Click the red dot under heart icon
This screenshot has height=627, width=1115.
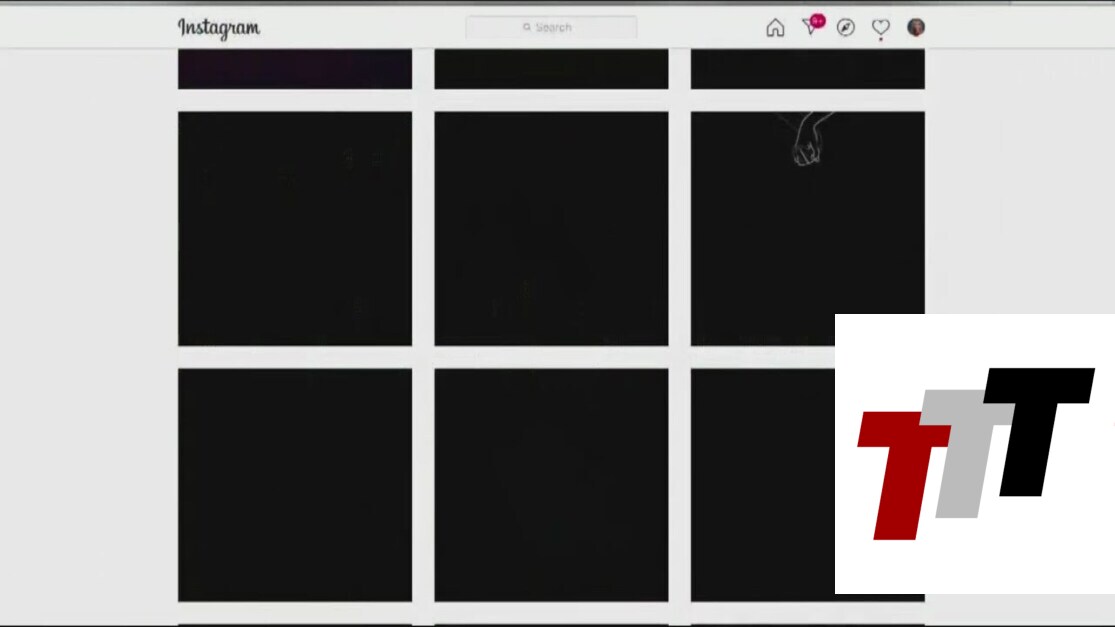[881, 40]
